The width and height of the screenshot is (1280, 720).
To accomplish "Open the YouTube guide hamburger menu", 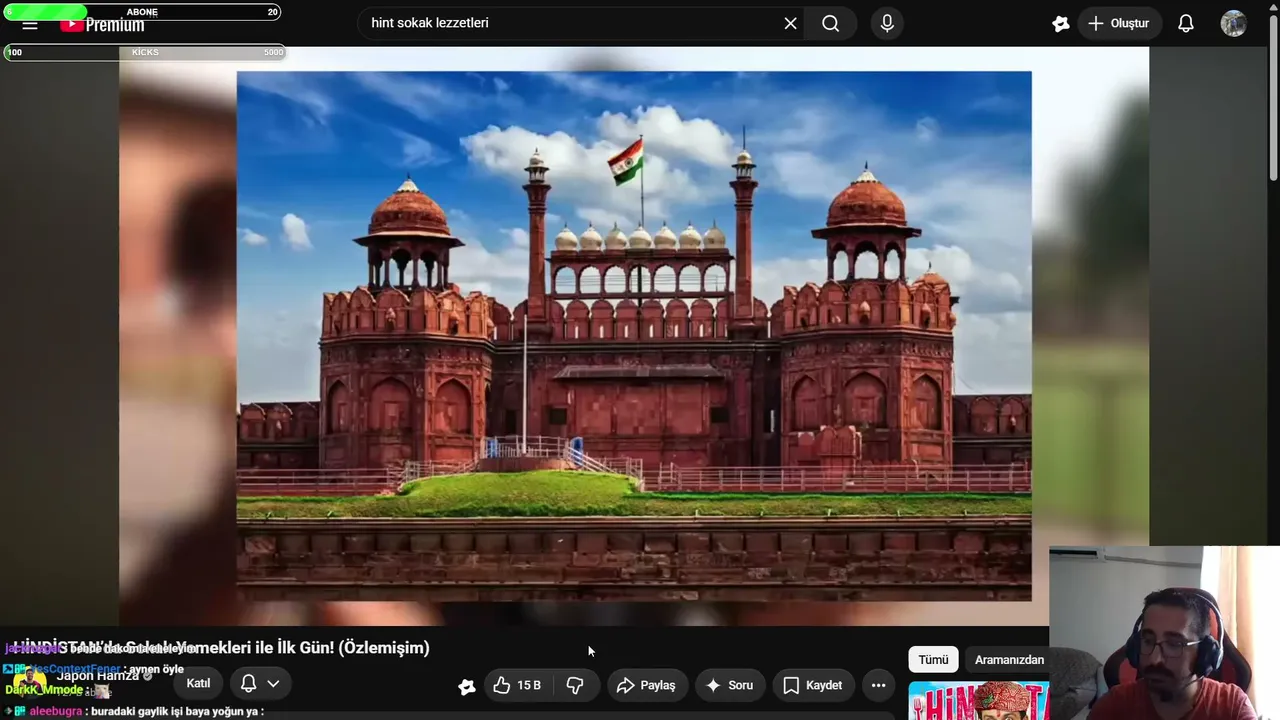I will pyautogui.click(x=29, y=25).
